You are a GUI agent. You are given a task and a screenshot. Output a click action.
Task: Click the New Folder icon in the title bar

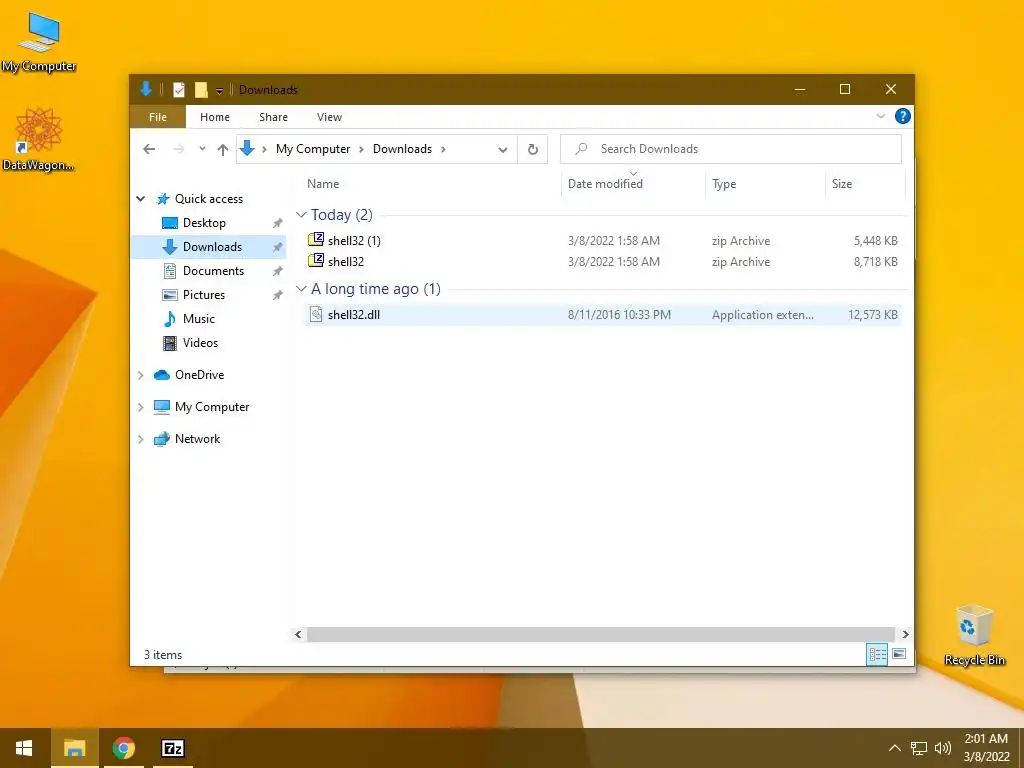(x=201, y=89)
